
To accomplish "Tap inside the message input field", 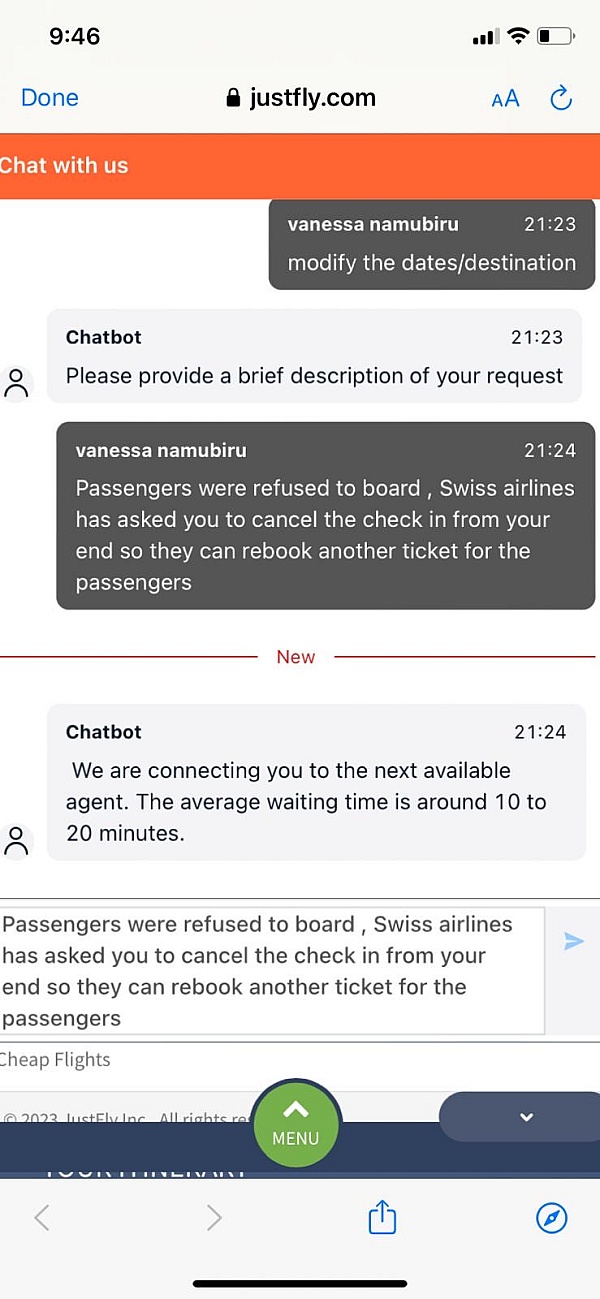I will click(x=270, y=970).
